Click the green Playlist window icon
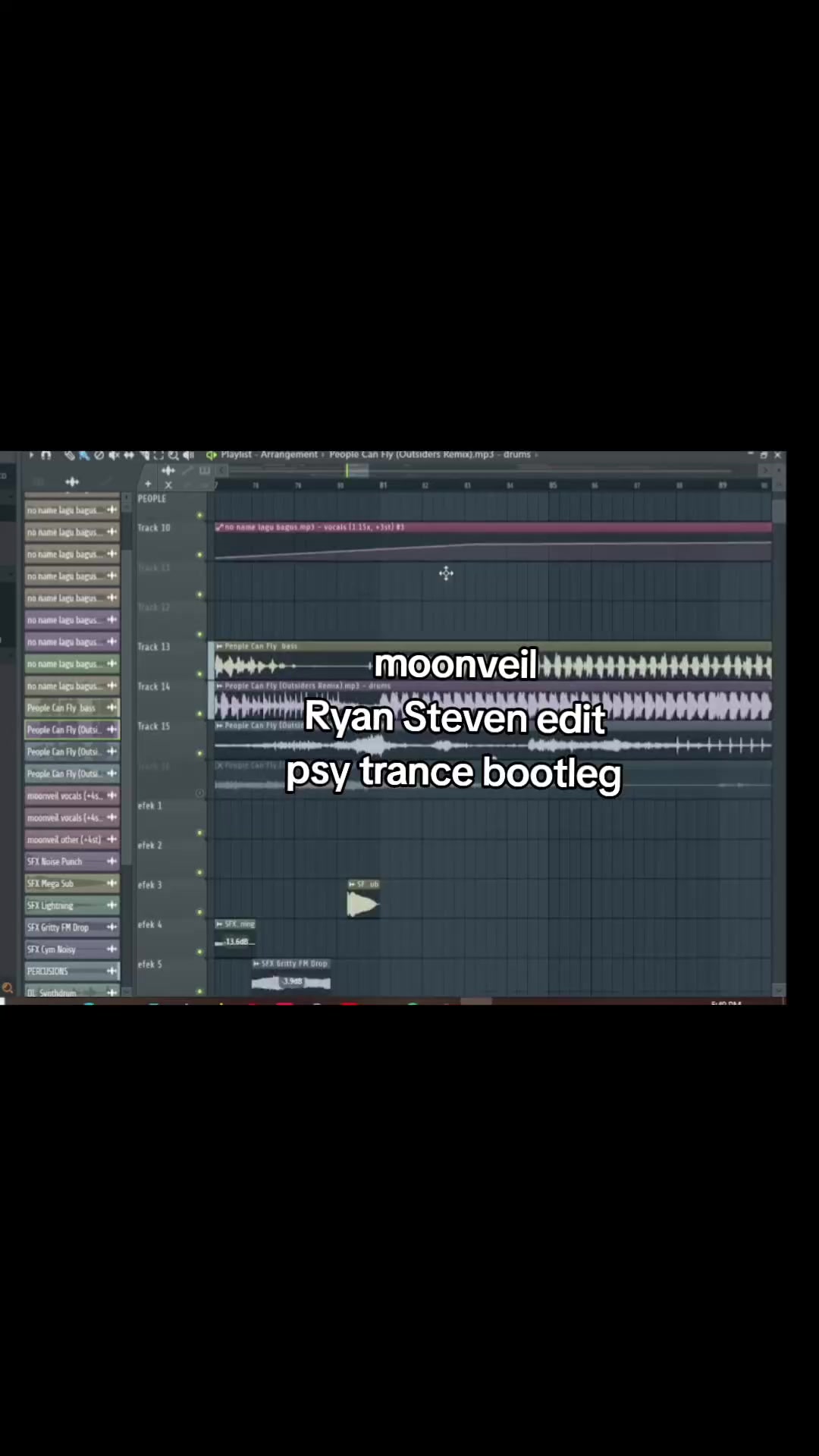Image resolution: width=819 pixels, height=1456 pixels. 212,455
